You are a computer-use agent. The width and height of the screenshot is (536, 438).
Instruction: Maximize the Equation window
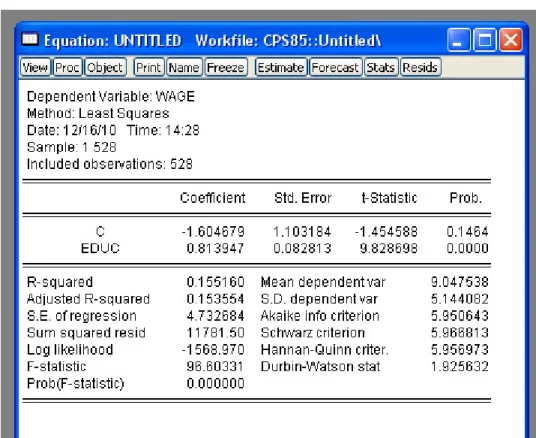[x=484, y=40]
